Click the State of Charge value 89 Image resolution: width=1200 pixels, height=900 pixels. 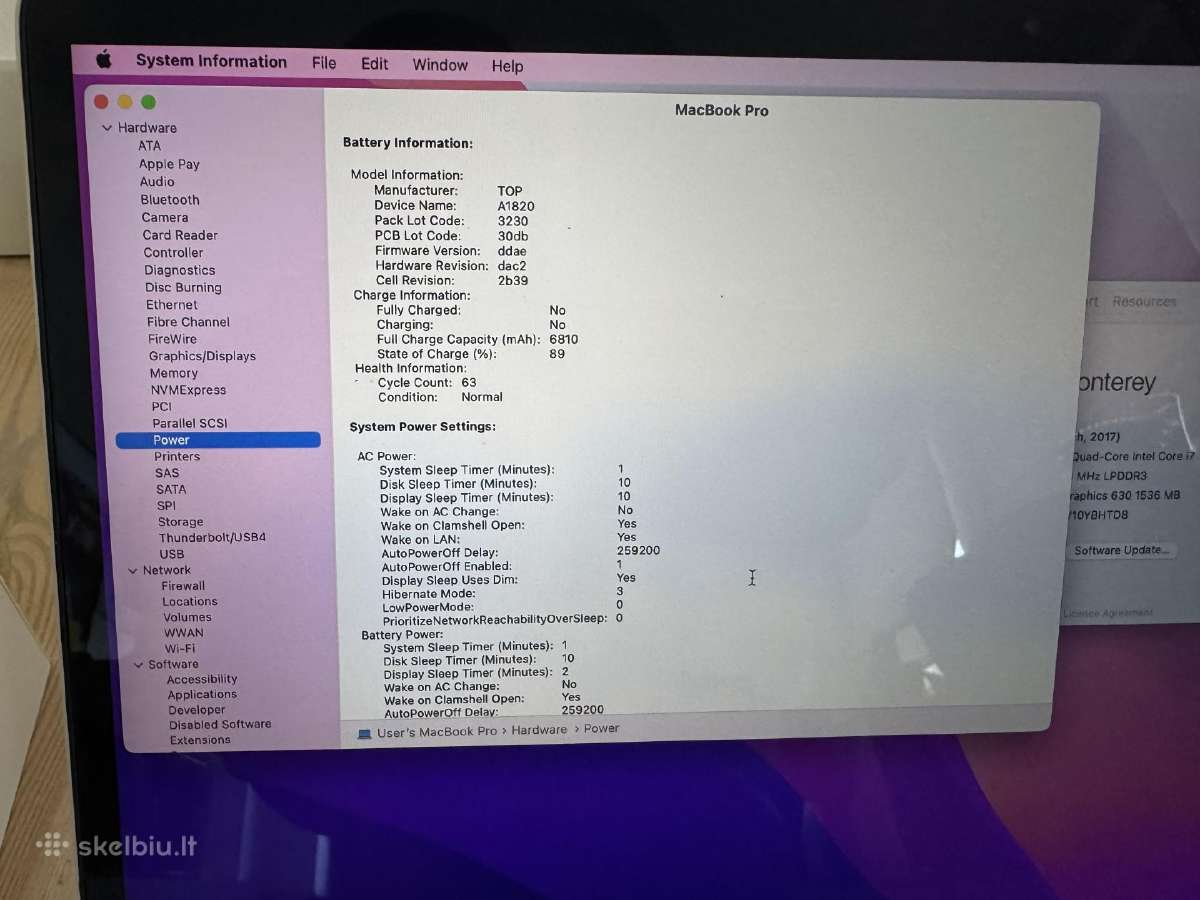(x=557, y=354)
